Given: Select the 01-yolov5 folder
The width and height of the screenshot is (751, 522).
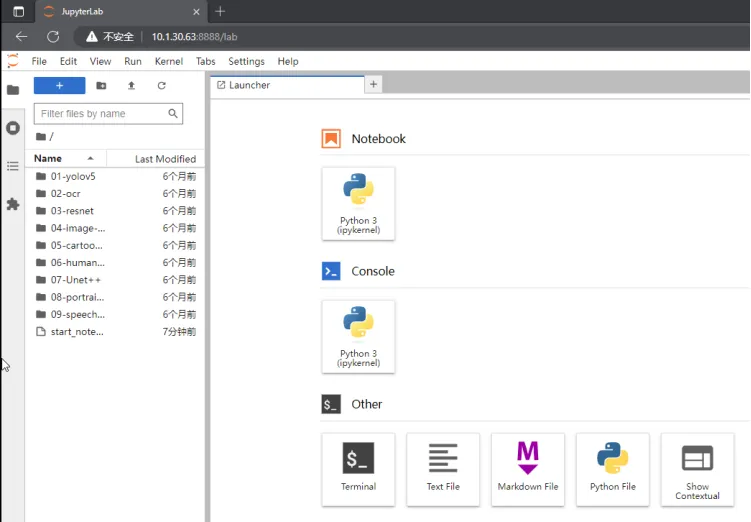Looking at the screenshot, I should (x=115, y=176).
